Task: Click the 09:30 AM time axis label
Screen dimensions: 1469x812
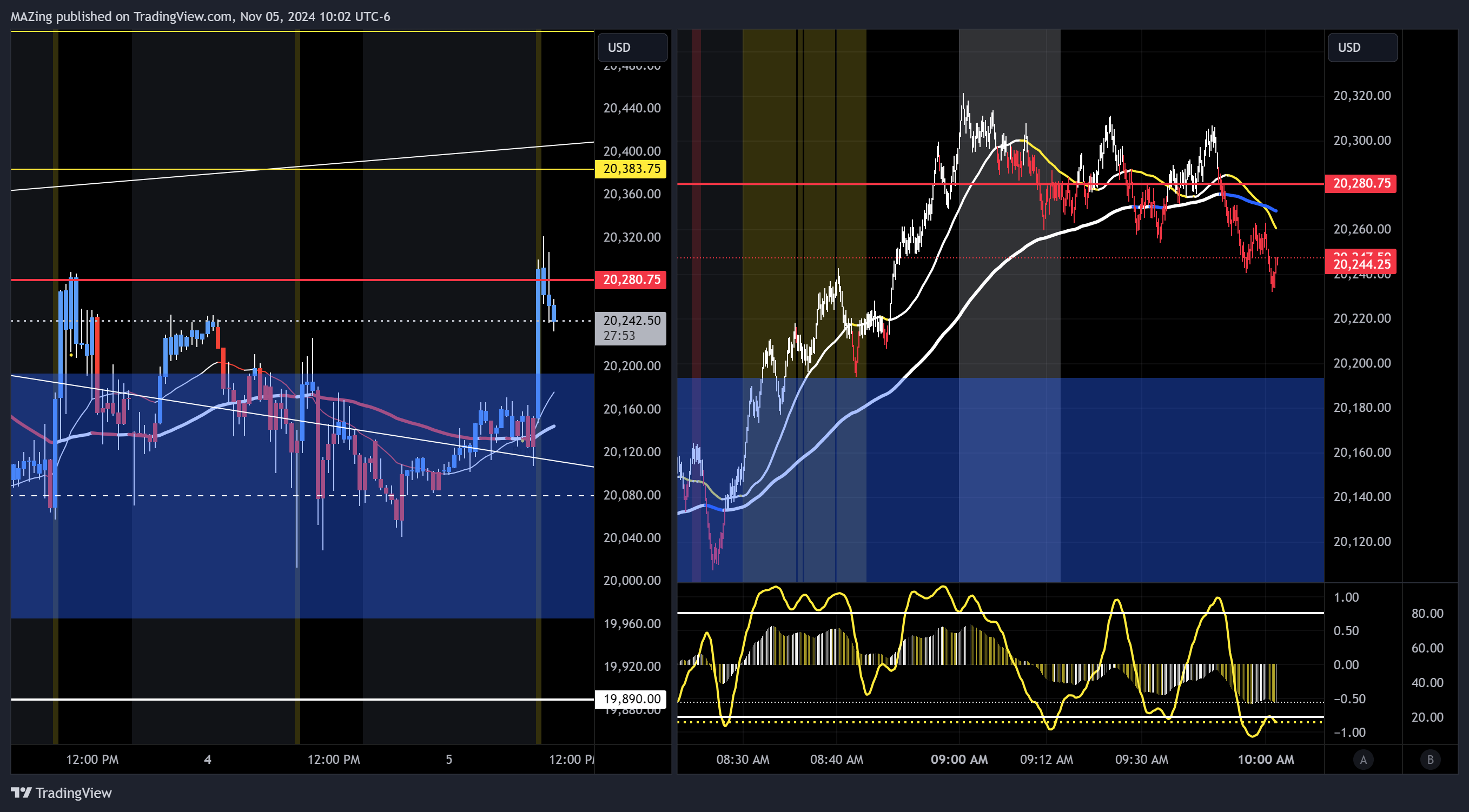Action: point(1142,760)
